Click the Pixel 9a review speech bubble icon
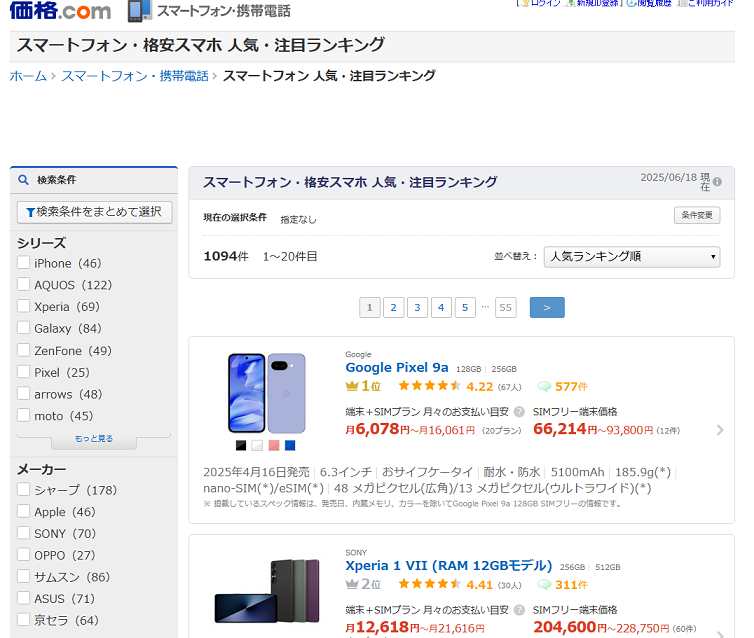Viewport: 754px width, 638px height. coord(544,387)
